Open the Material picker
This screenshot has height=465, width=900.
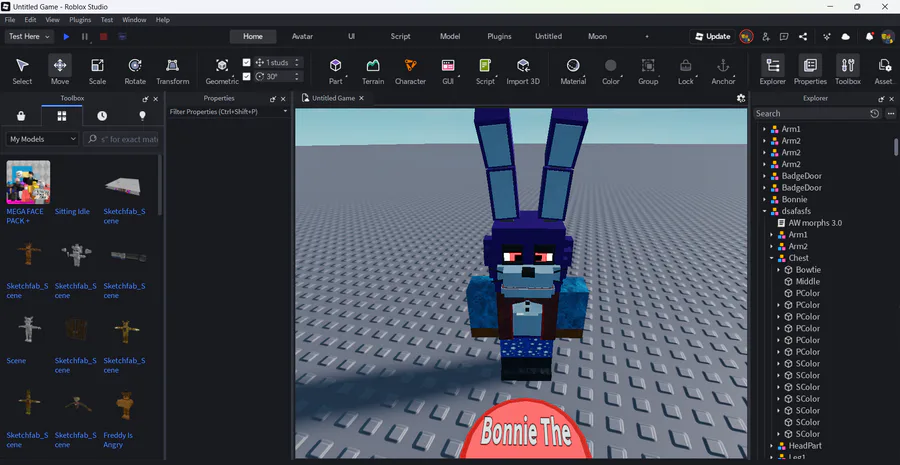click(x=573, y=71)
